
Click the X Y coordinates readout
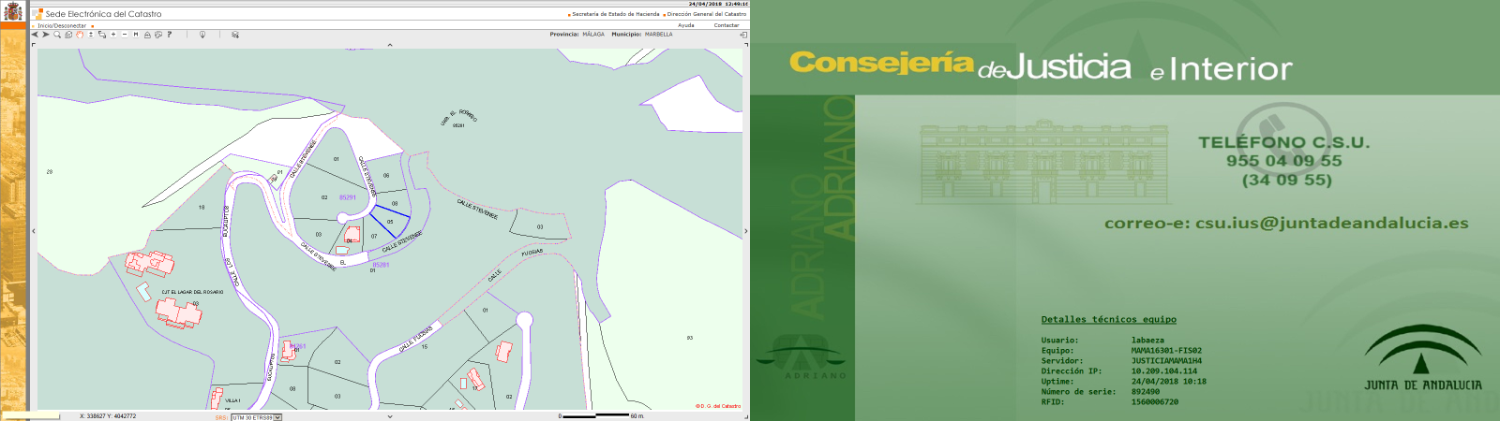tap(108, 416)
